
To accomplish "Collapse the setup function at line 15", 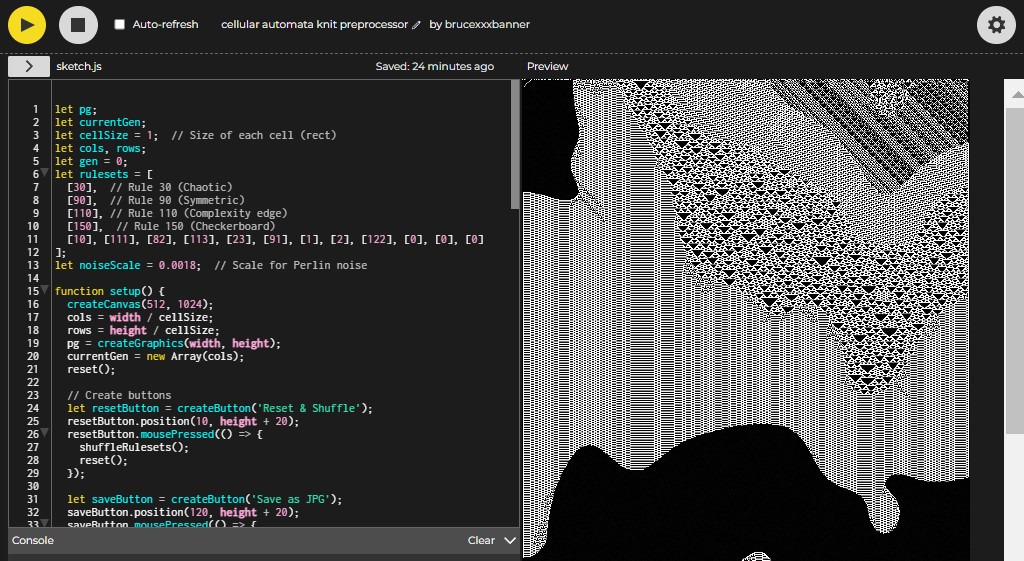I will pos(46,291).
